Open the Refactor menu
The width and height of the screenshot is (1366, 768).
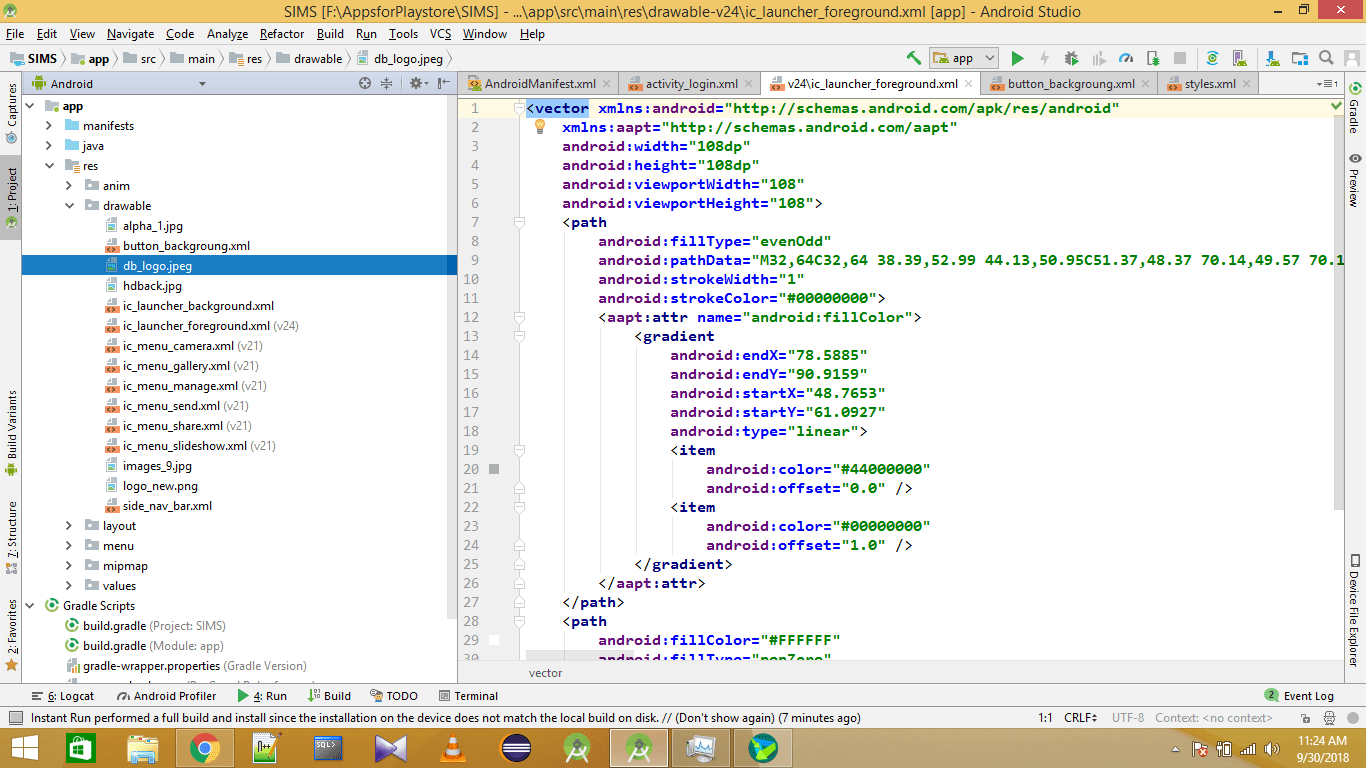(x=281, y=33)
